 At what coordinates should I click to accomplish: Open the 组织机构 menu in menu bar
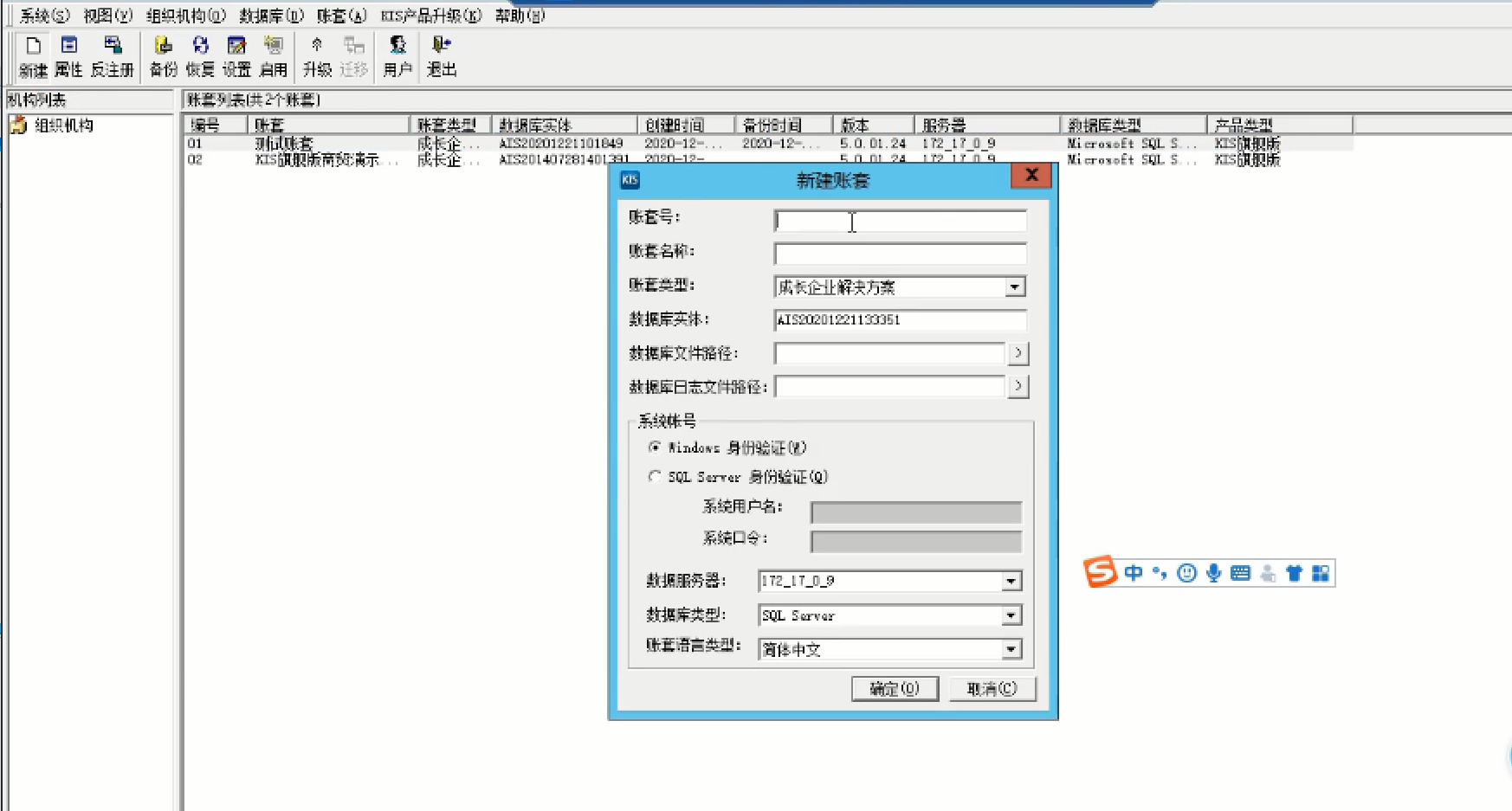click(x=186, y=16)
